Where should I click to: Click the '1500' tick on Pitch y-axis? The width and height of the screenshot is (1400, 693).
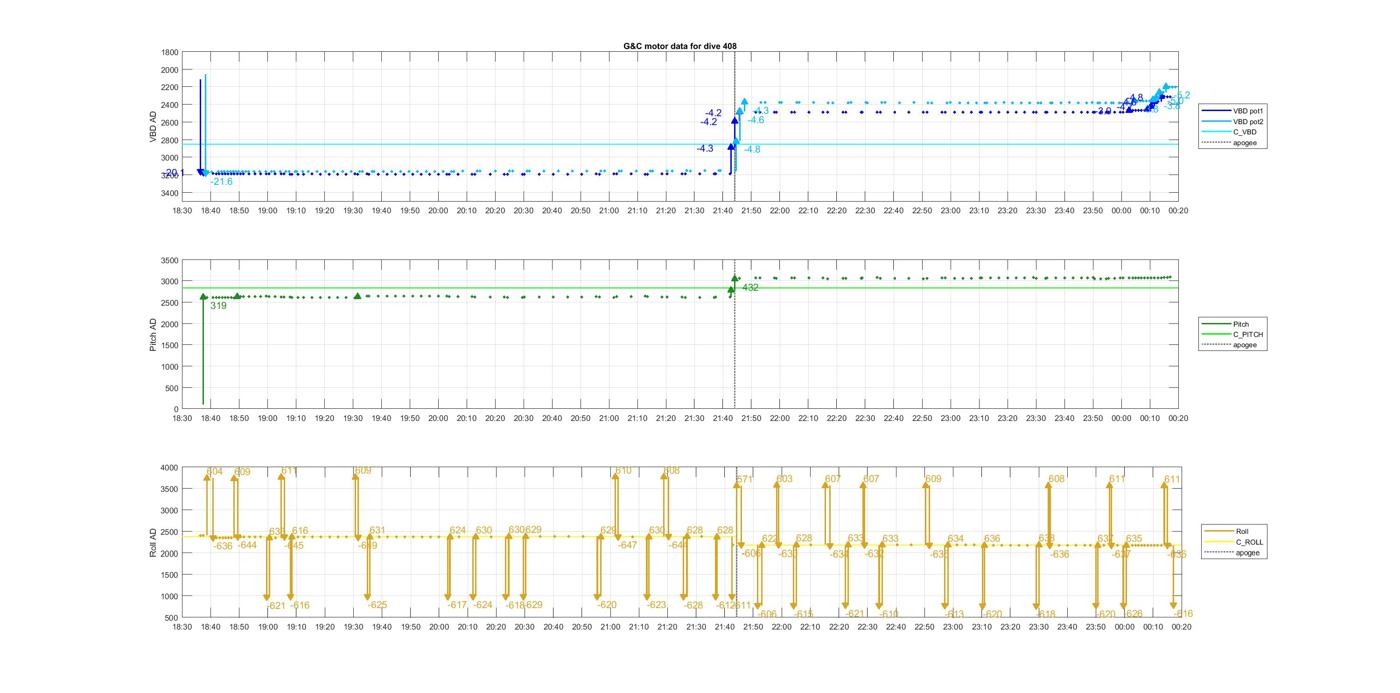(170, 345)
